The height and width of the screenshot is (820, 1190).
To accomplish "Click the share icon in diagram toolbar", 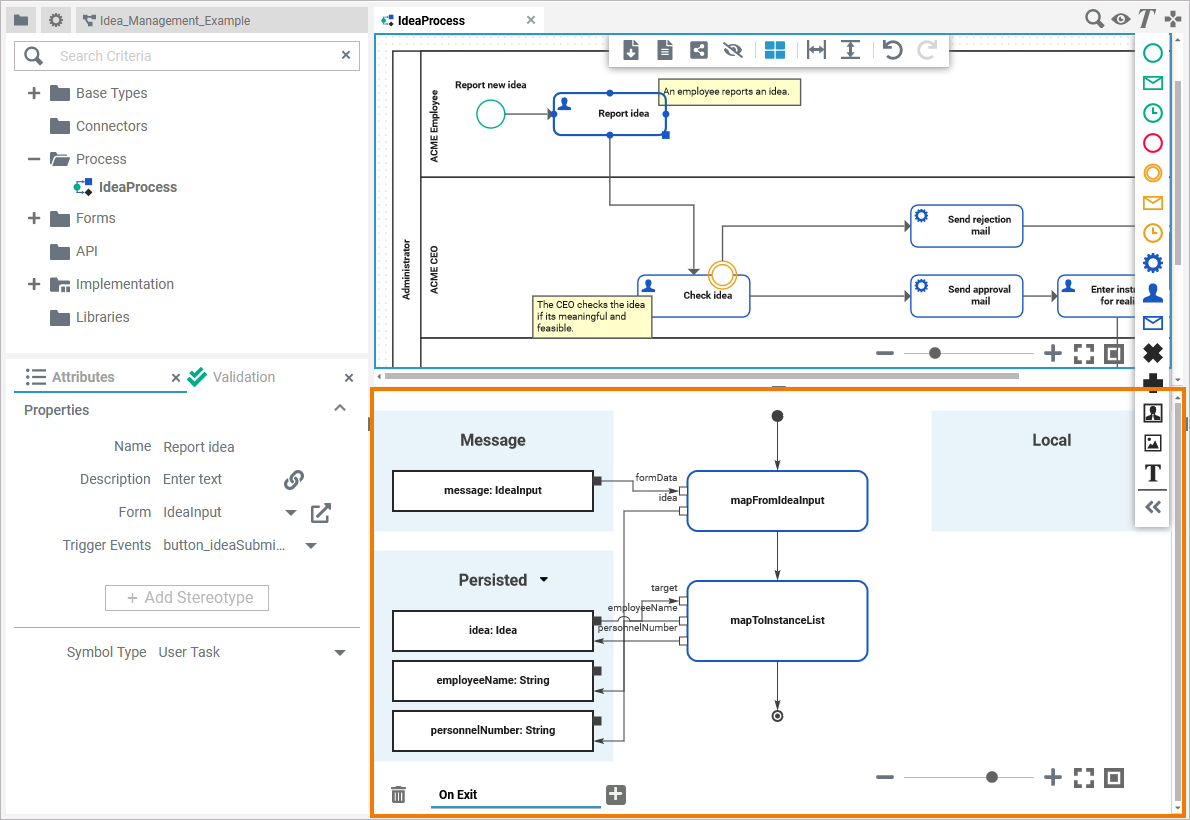I will (699, 50).
